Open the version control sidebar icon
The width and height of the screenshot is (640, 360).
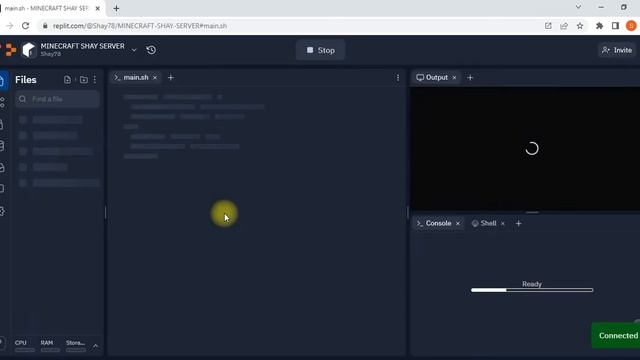2,102
